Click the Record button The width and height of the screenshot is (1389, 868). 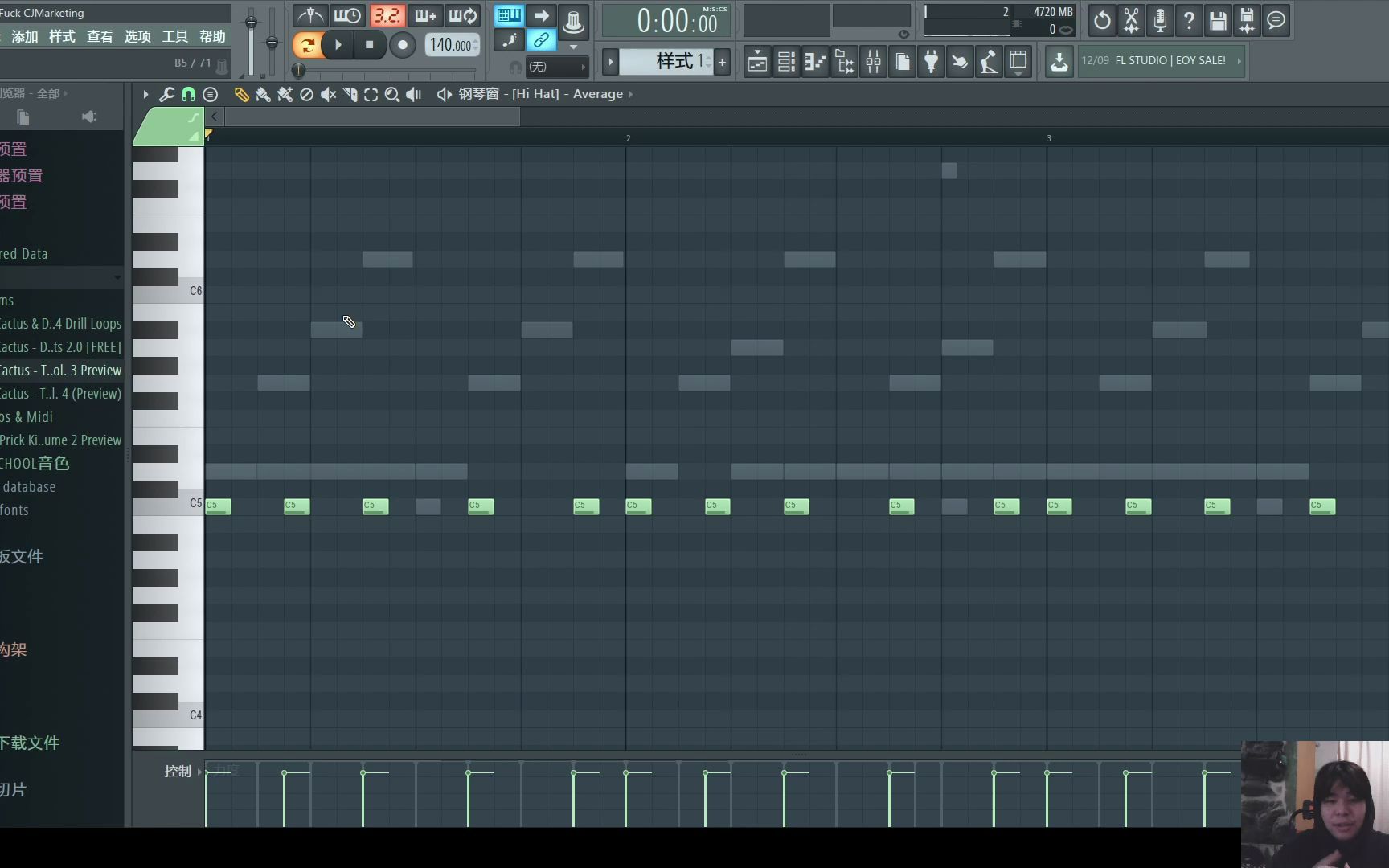tap(403, 45)
